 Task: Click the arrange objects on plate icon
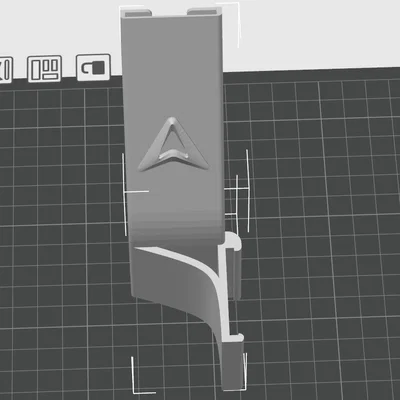pyautogui.click(x=45, y=69)
